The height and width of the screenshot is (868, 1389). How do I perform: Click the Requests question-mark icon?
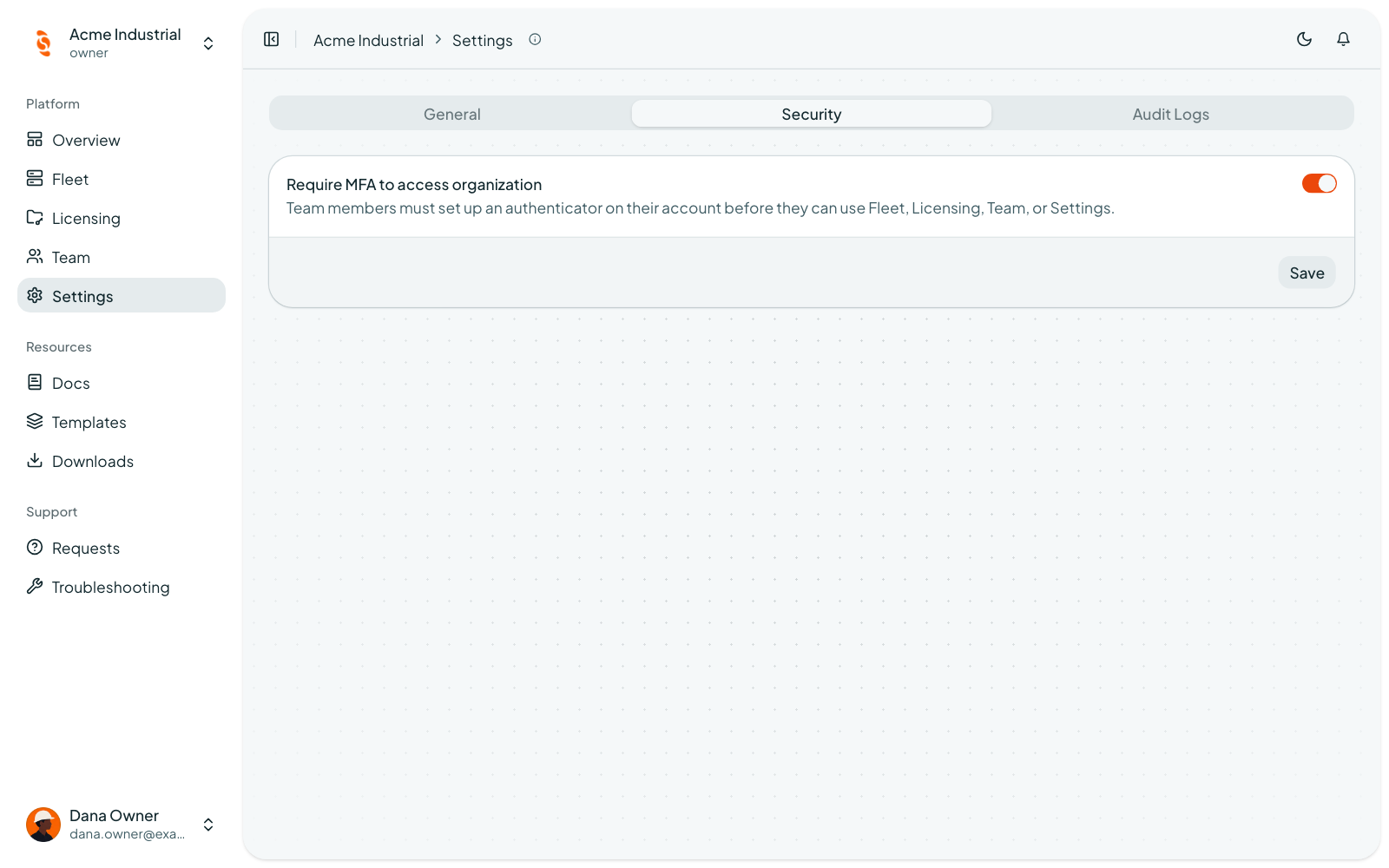(x=35, y=548)
